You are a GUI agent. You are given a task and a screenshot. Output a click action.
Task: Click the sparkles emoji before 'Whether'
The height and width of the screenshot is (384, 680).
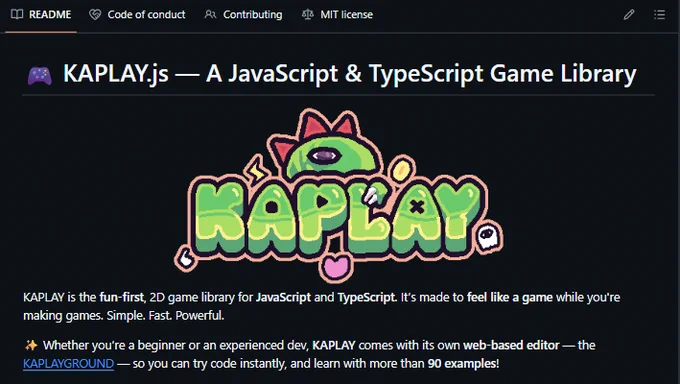(x=31, y=345)
